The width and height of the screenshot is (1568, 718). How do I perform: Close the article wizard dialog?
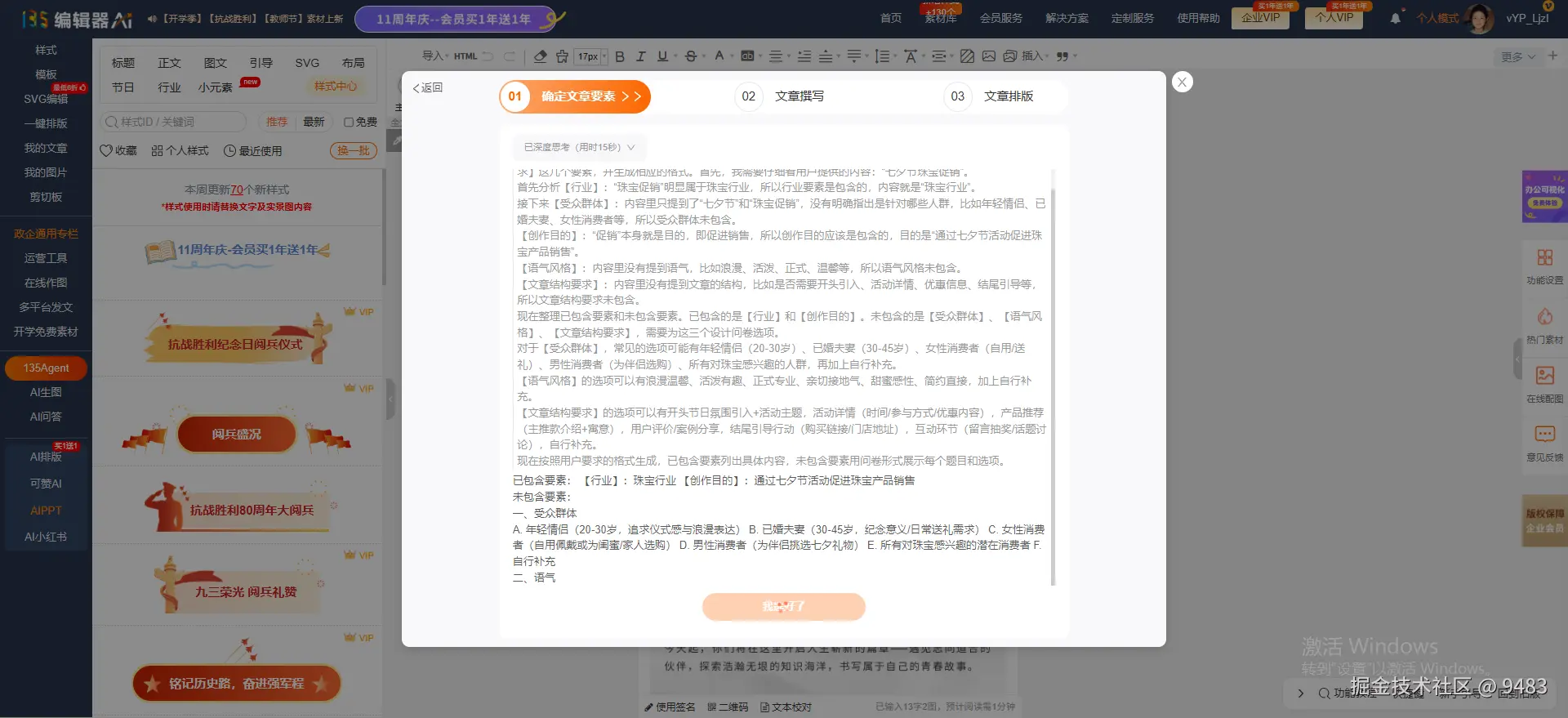point(1182,82)
